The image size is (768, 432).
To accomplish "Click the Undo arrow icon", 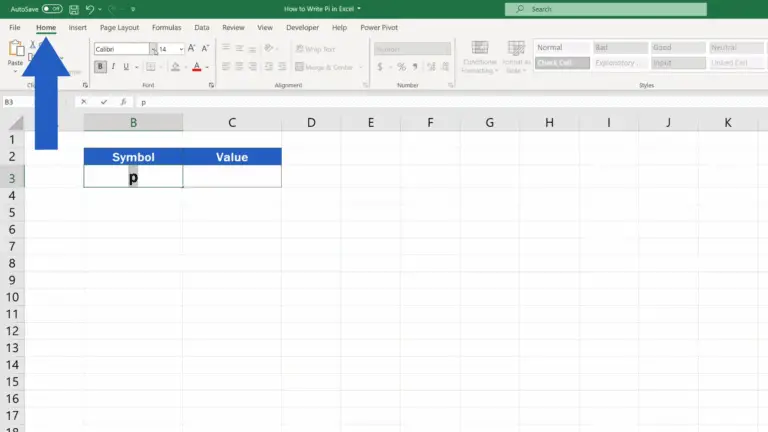I will coord(92,9).
